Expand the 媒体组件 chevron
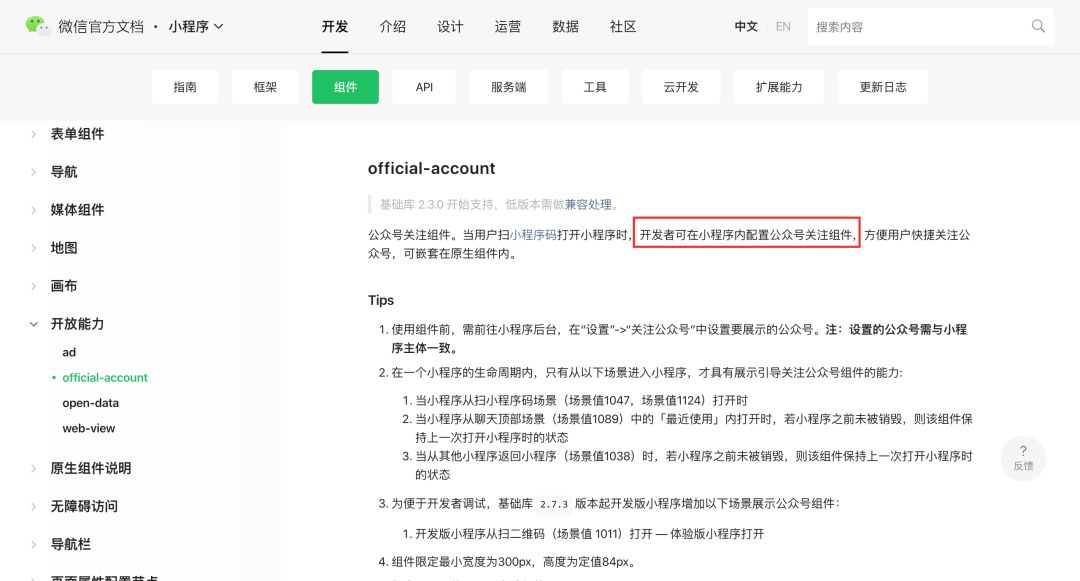The width and height of the screenshot is (1080, 581). pos(33,210)
